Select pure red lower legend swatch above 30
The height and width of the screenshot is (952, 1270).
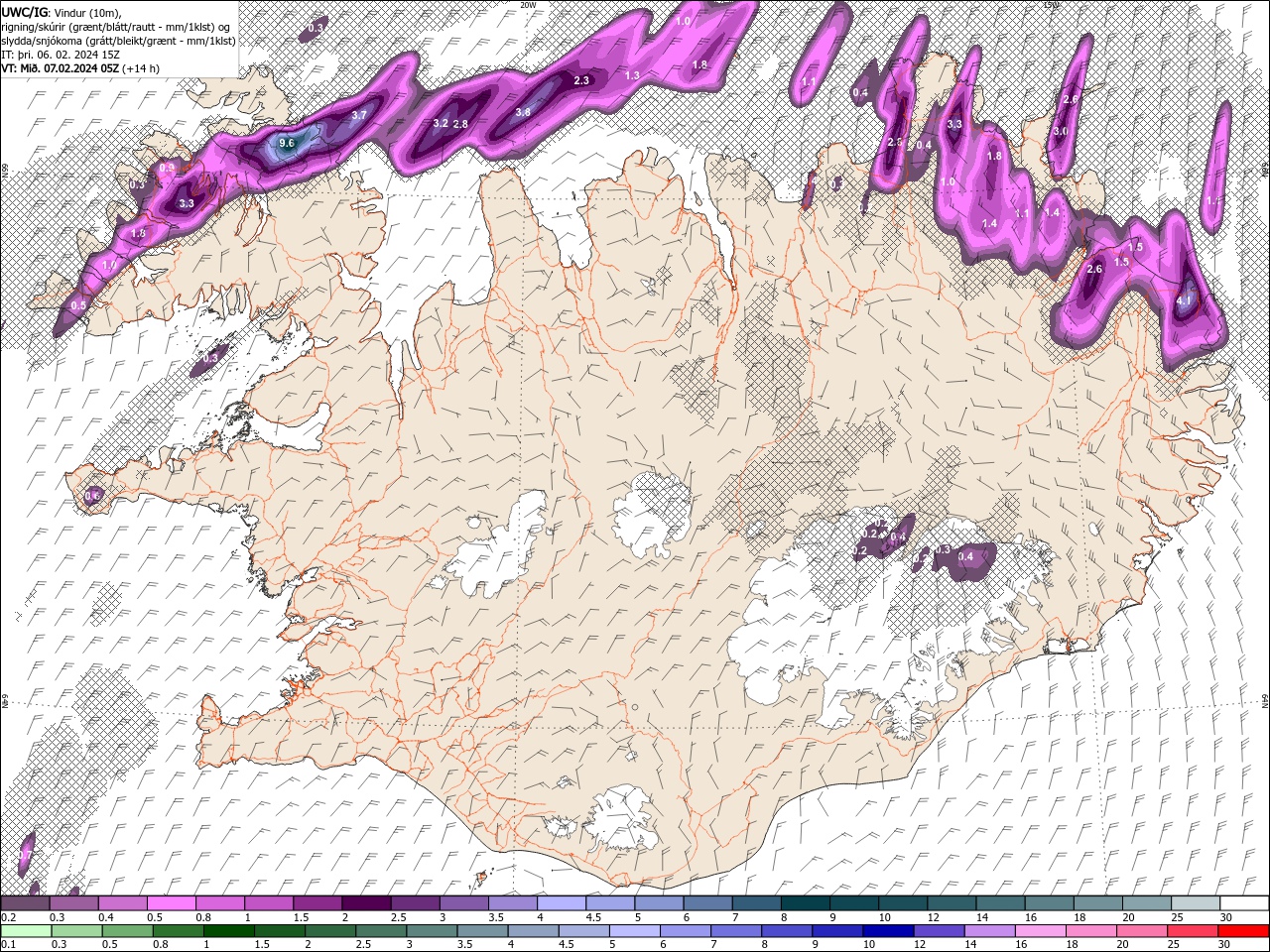pyautogui.click(x=1243, y=930)
